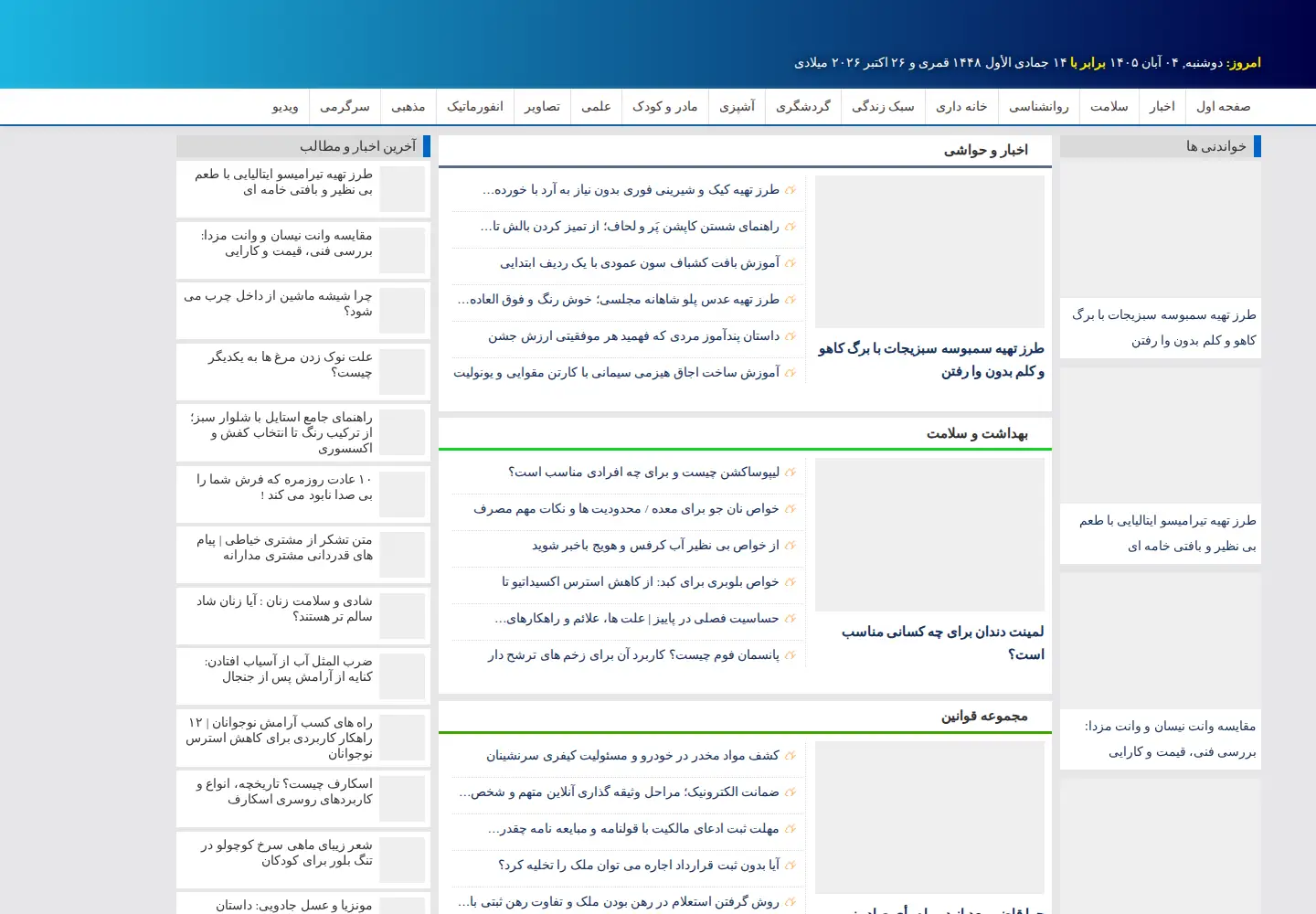Open the سرگرمی menu item
Image resolution: width=1316 pixels, height=914 pixels.
[x=345, y=107]
